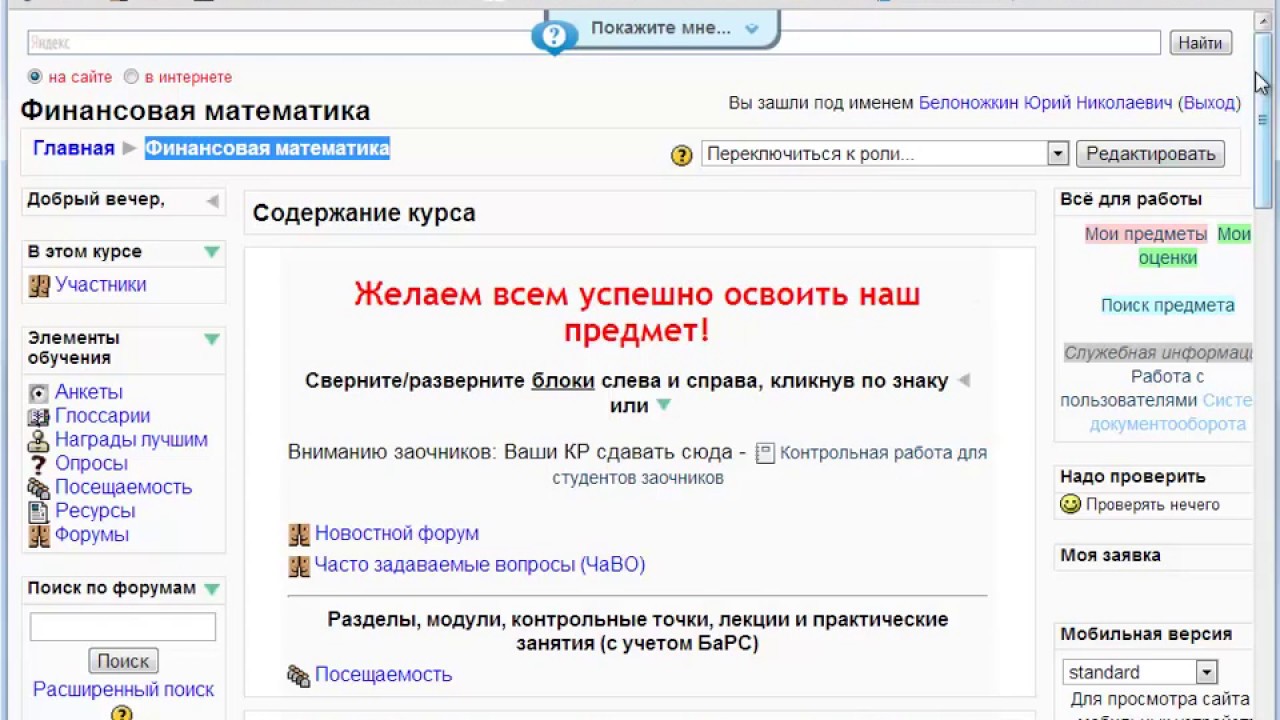Collapse the 'Поиск по форумам' block
This screenshot has width=1280, height=720.
point(212,589)
